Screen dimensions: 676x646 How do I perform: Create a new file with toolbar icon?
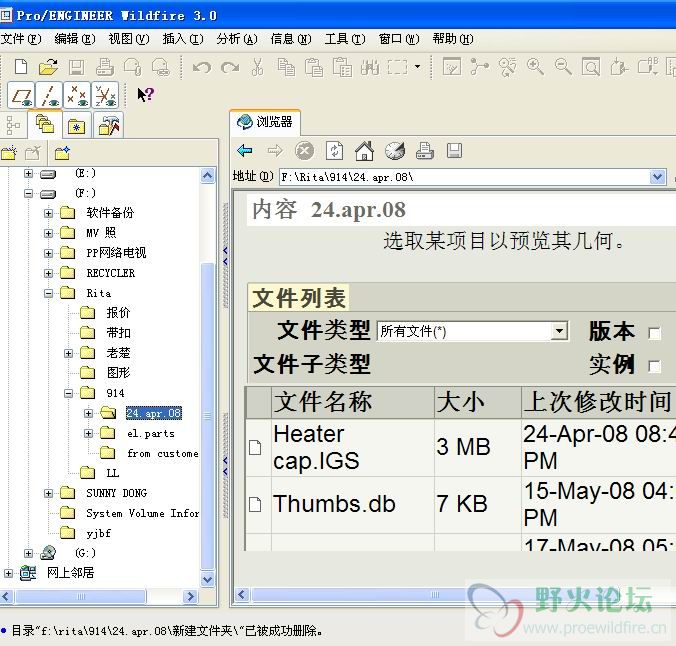(x=21, y=67)
